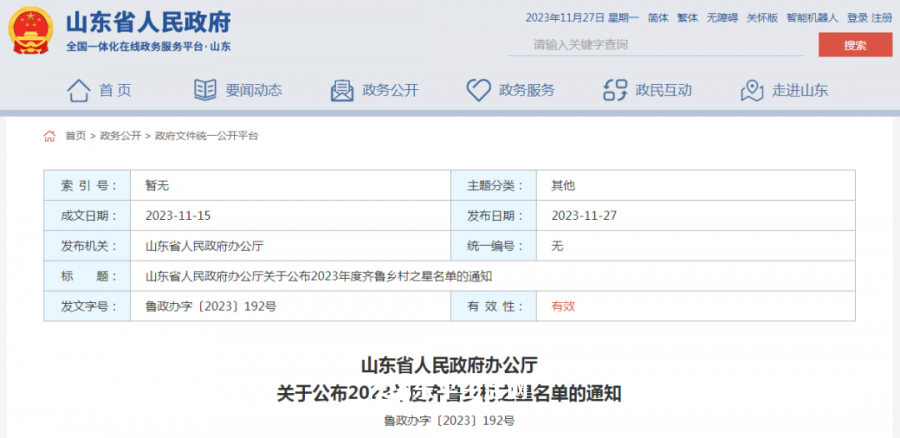Switch to 简体 simplified Chinese

tap(657, 18)
